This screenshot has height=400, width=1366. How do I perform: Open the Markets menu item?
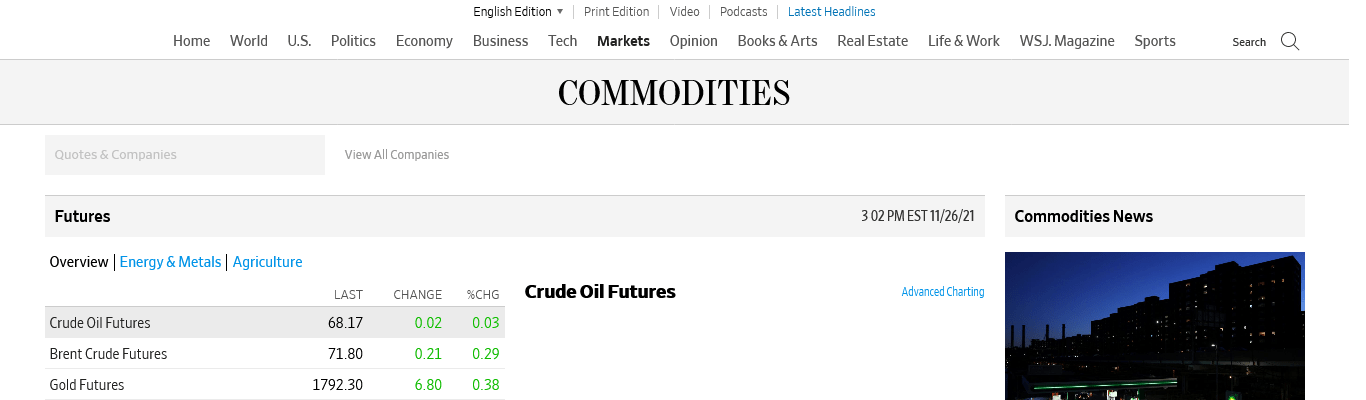623,41
